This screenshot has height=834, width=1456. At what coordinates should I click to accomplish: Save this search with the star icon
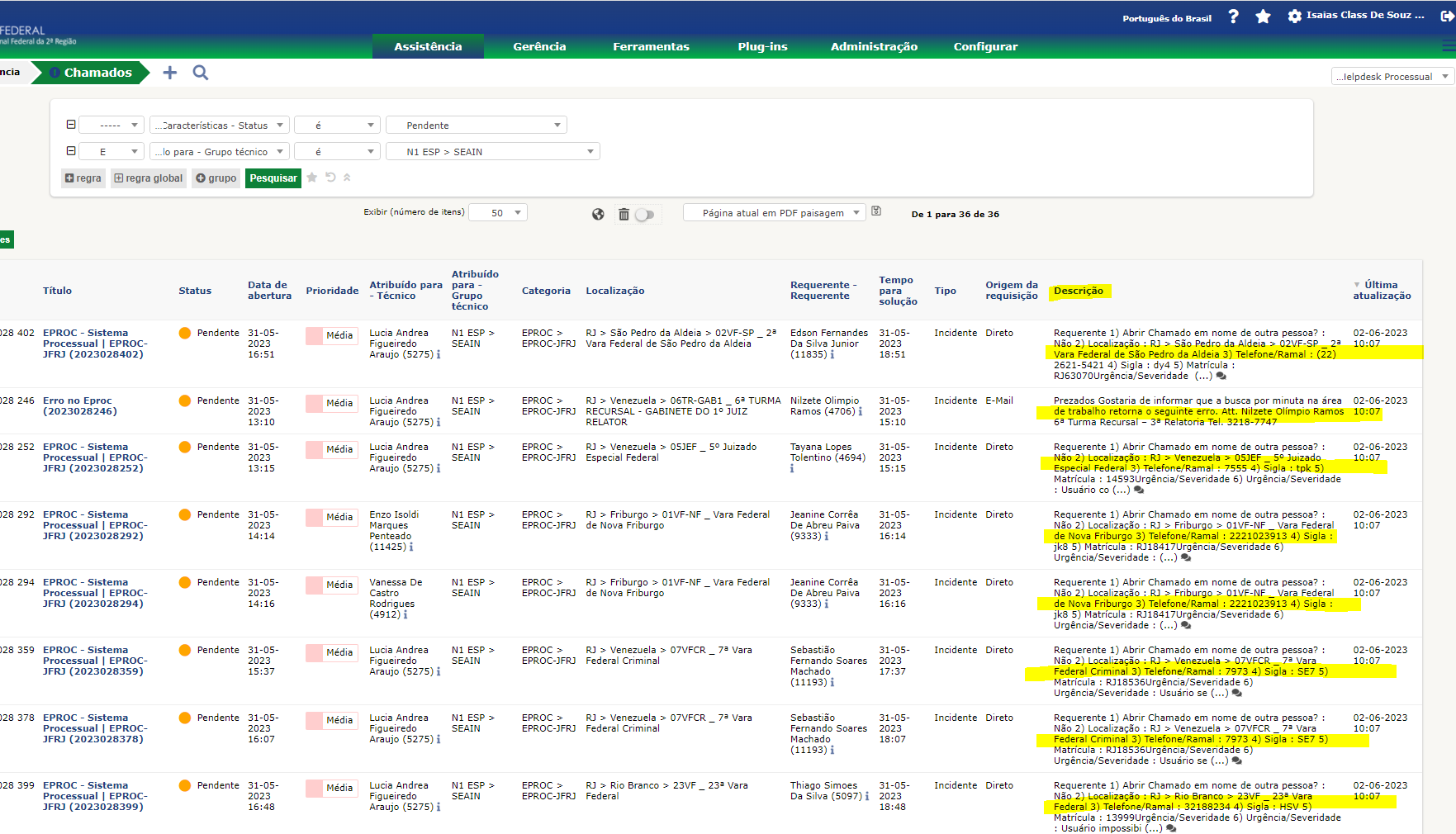coord(312,178)
